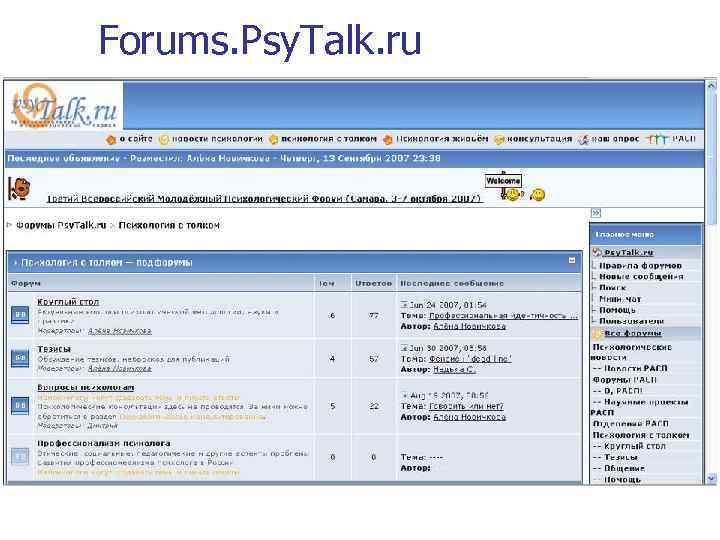Image resolution: width=720 pixels, height=540 pixels.
Task: Click the icon beside PsyTalk.ru in sidebar
Action: coord(597,252)
